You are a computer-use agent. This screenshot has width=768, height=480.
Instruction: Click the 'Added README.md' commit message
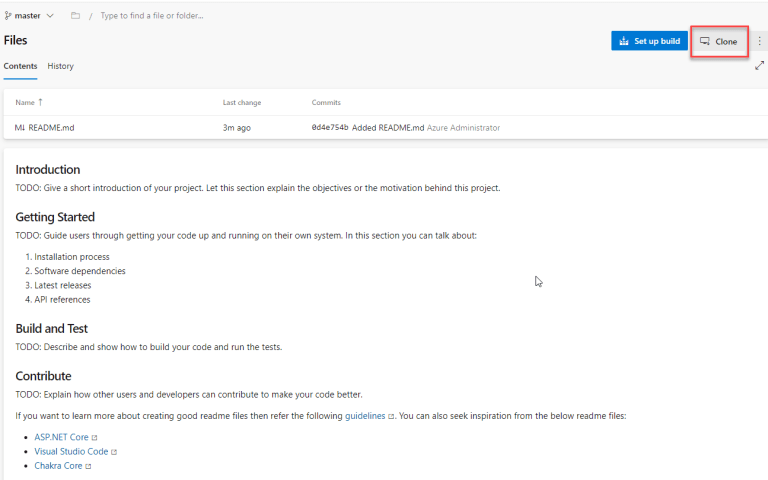click(388, 128)
